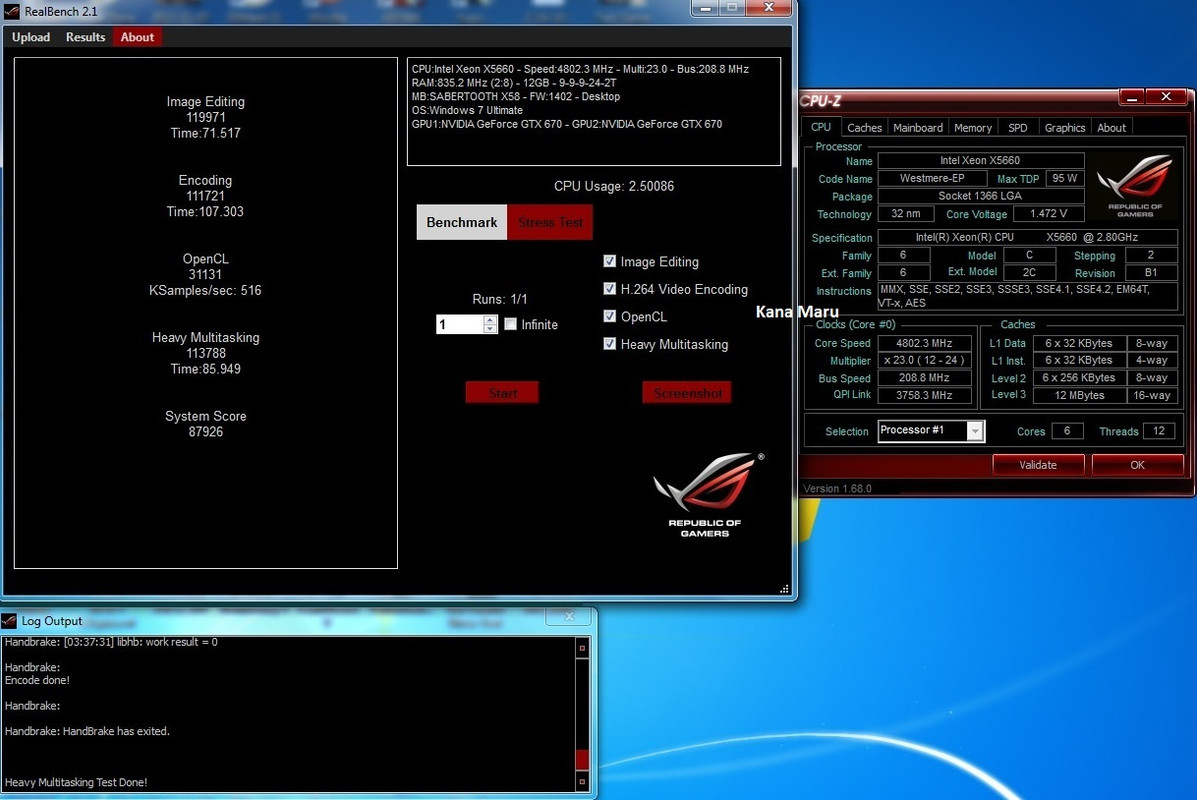Screen dimensions: 1197x800
Task: Click the Image Editing score 119971
Action: click(x=205, y=117)
